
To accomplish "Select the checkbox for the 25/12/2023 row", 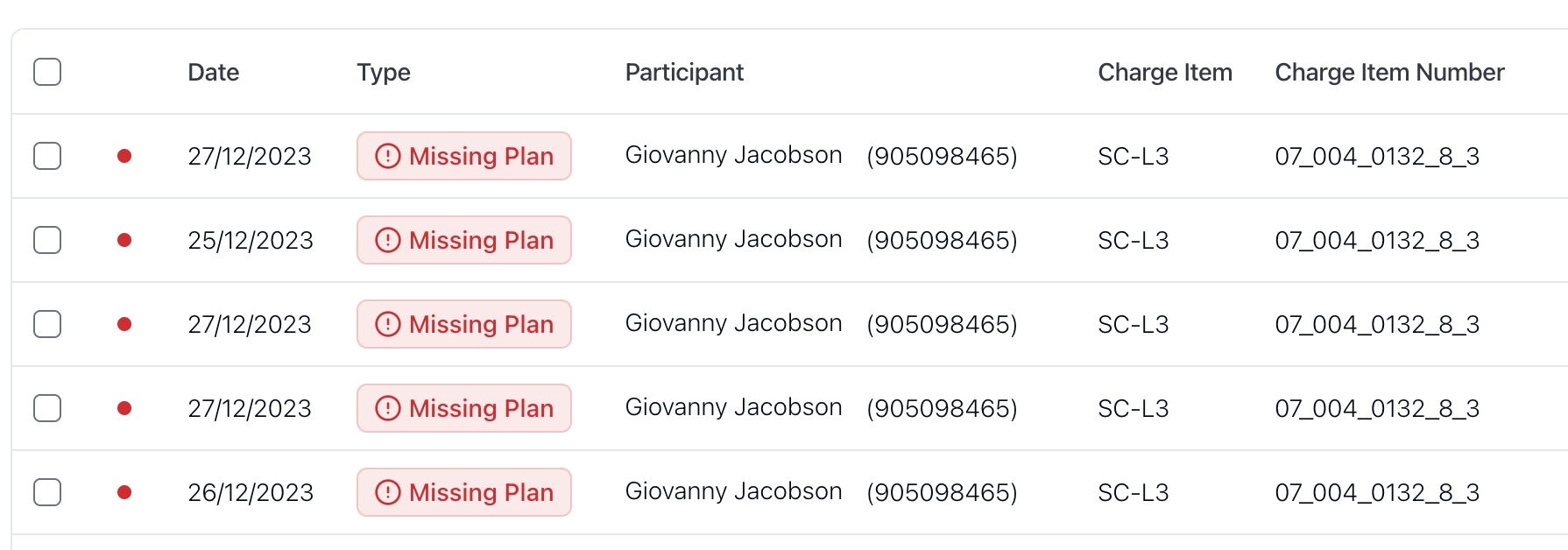I will [x=47, y=240].
